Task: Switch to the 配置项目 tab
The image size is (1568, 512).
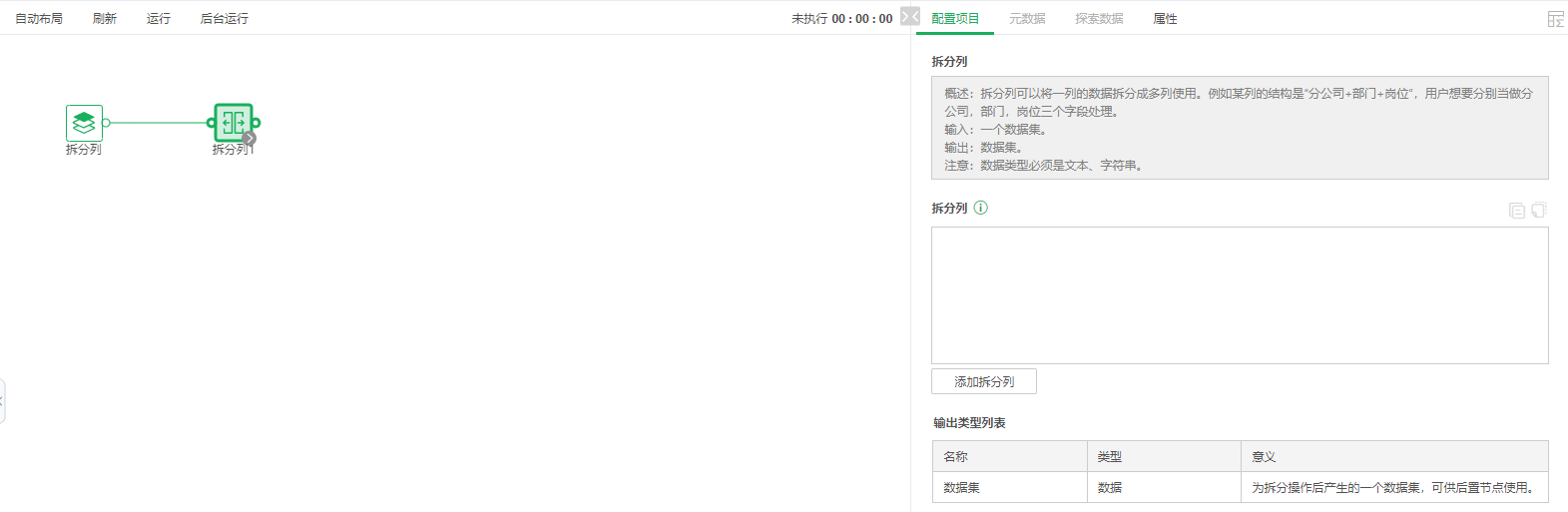Action: (955, 19)
